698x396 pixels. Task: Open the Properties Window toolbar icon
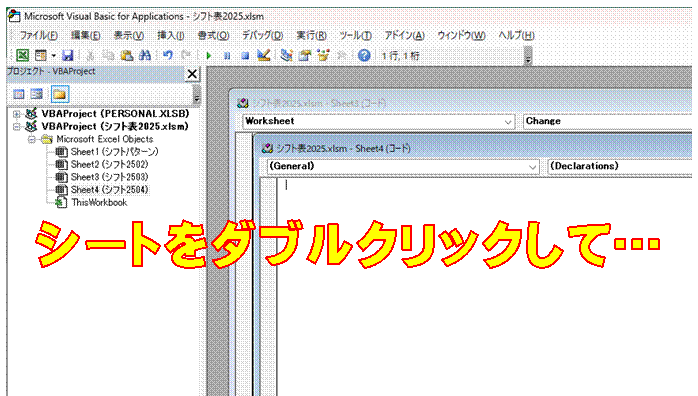tap(305, 56)
